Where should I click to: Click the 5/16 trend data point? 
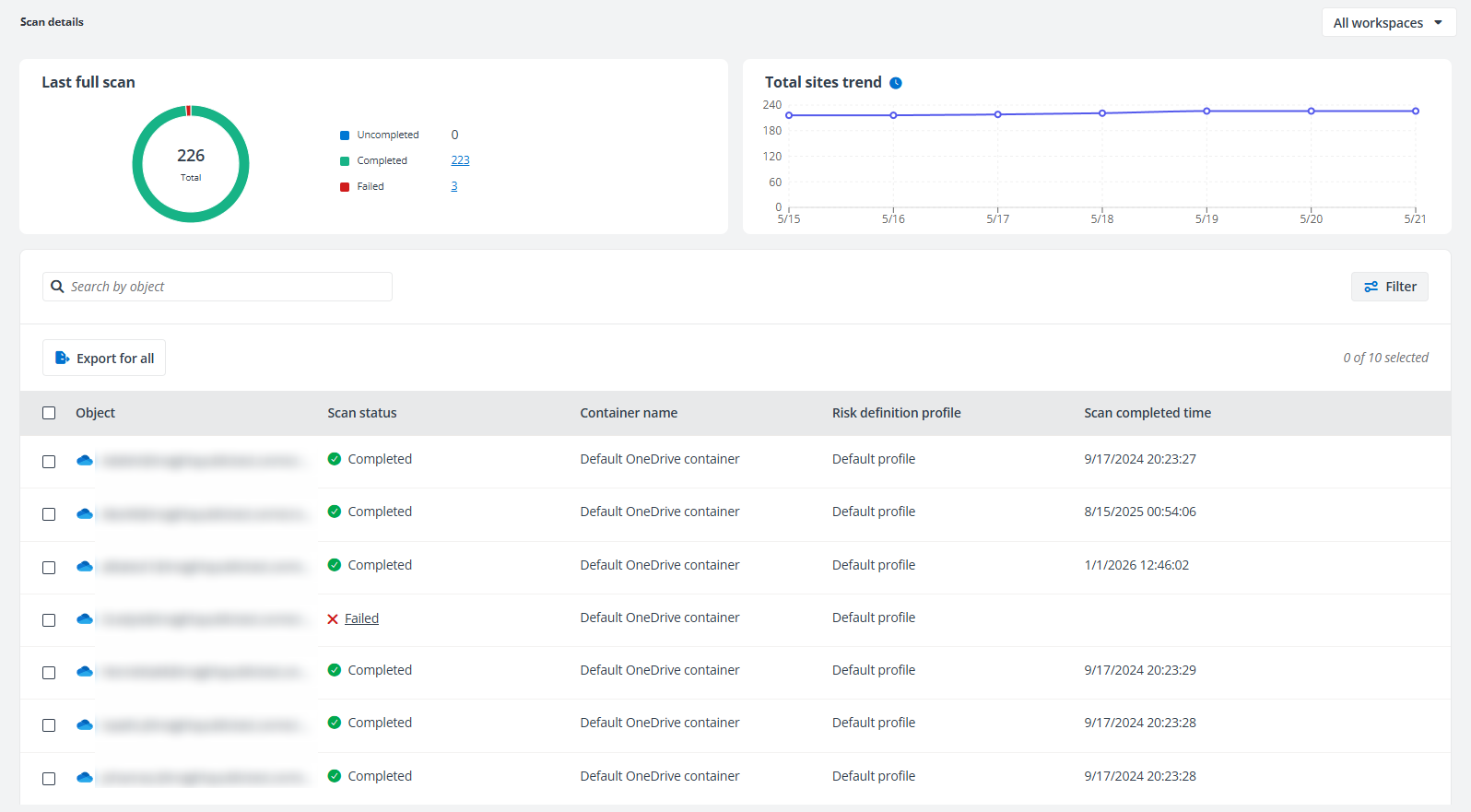coord(893,115)
